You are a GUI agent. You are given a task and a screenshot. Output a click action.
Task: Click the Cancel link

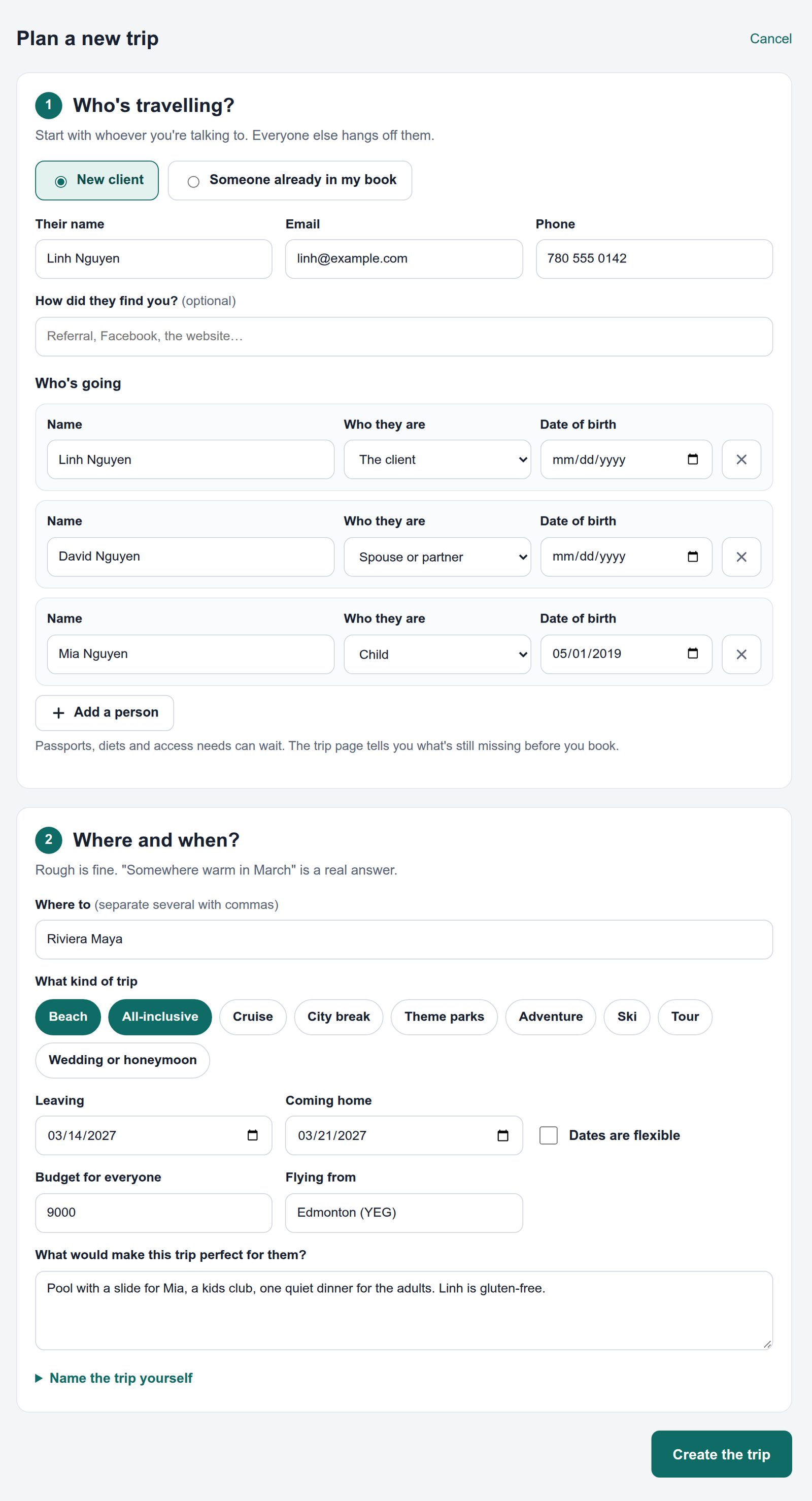click(770, 39)
